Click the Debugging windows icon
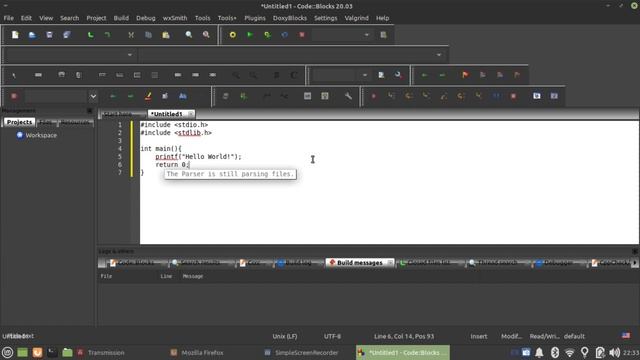The height and width of the screenshot is (360, 640). 537,96
